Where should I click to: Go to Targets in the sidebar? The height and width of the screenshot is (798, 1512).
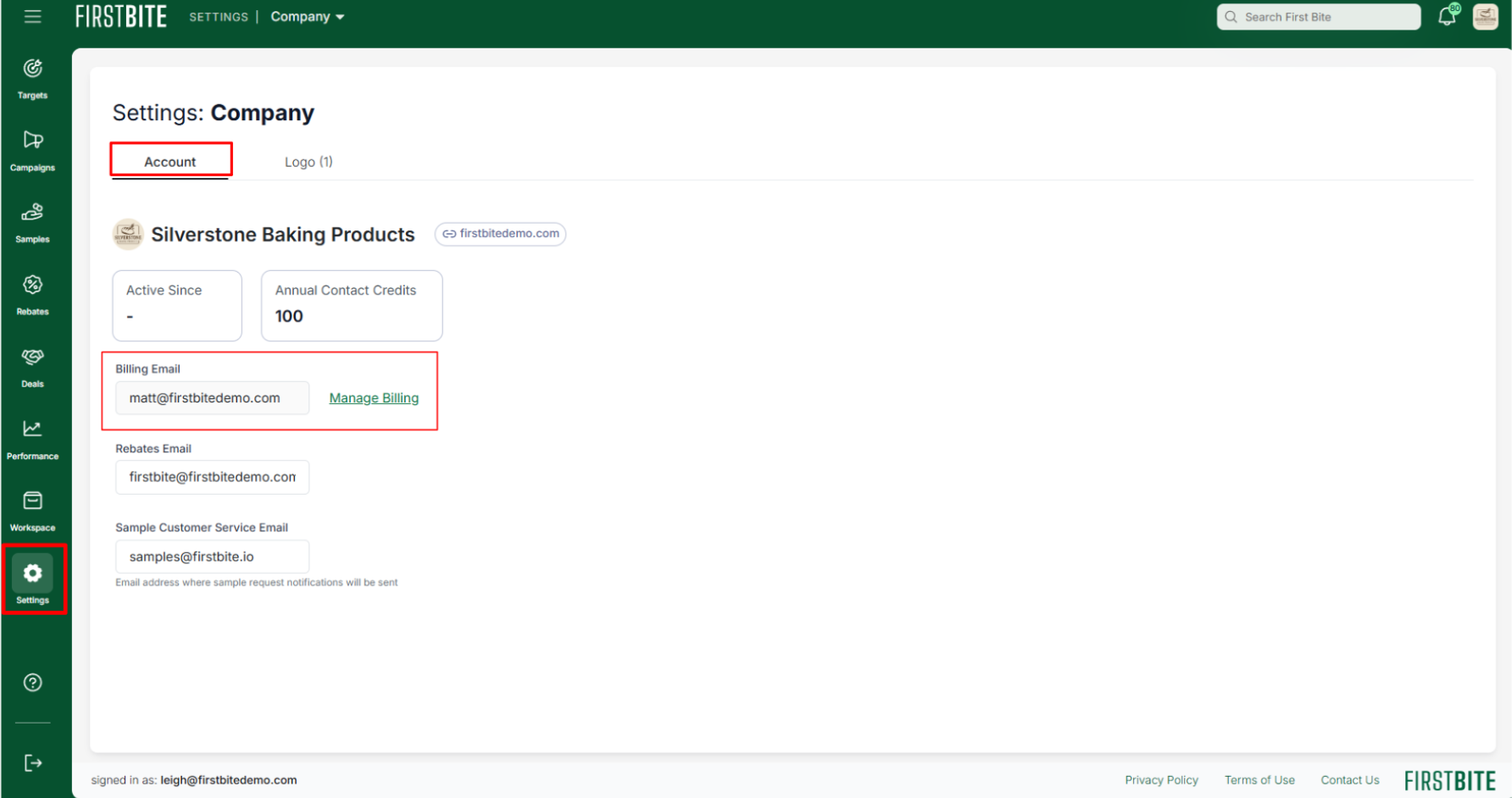pyautogui.click(x=32, y=79)
